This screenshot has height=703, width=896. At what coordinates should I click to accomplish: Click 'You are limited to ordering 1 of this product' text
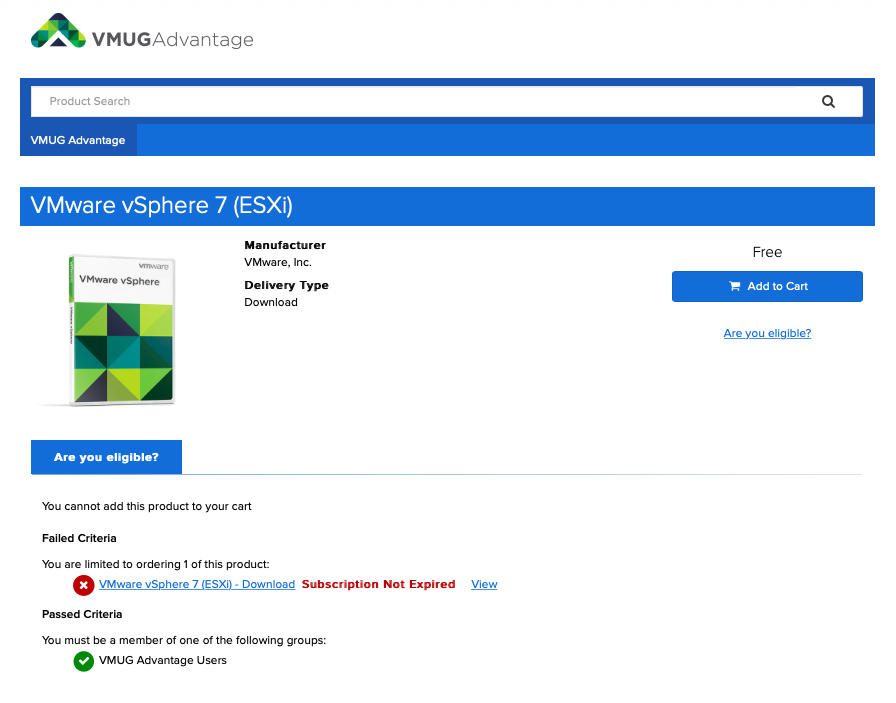155,564
